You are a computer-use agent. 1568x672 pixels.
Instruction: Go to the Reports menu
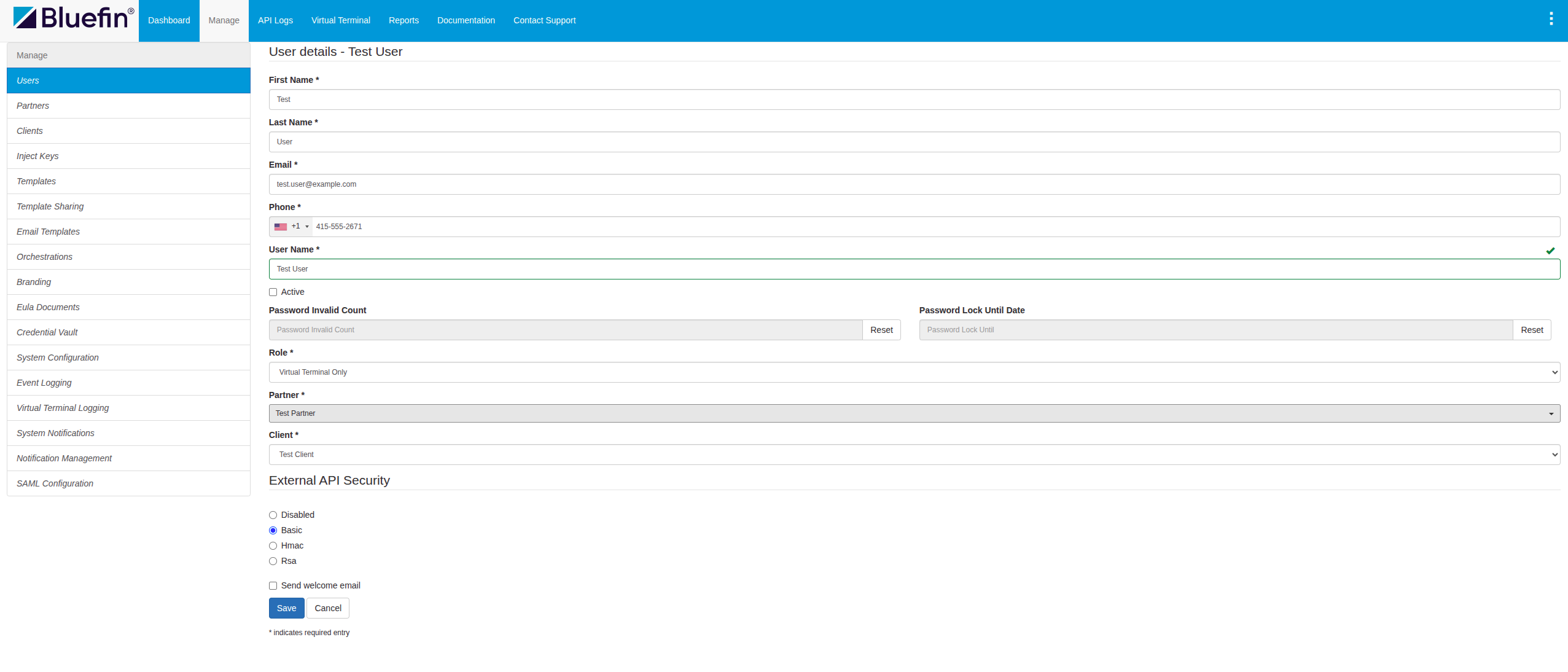[404, 20]
